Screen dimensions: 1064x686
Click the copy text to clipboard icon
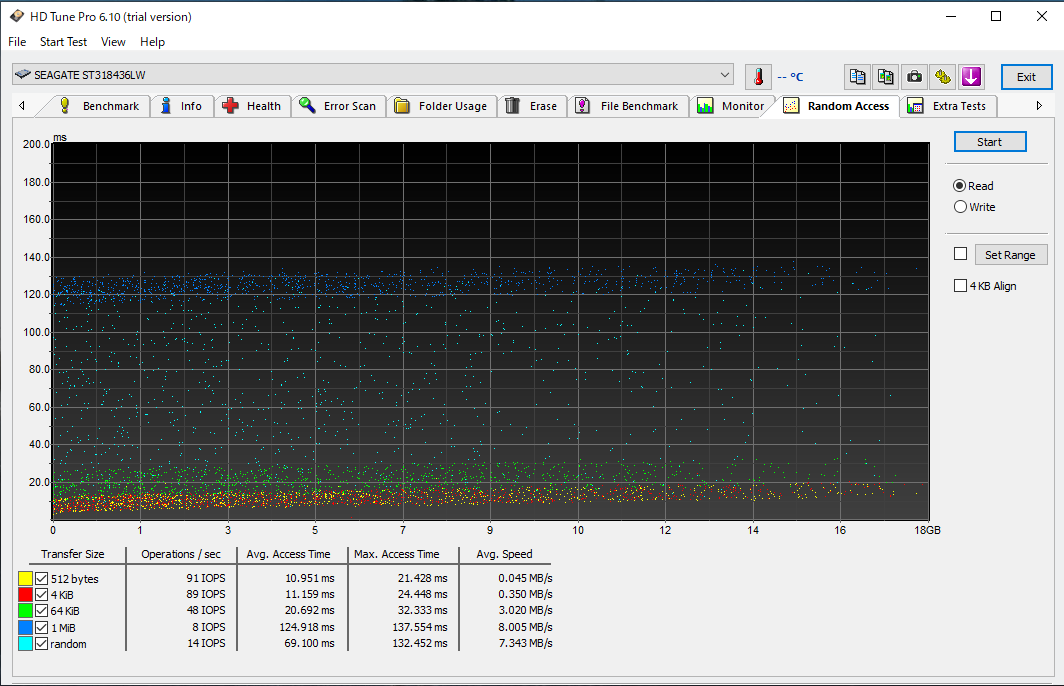coord(857,77)
